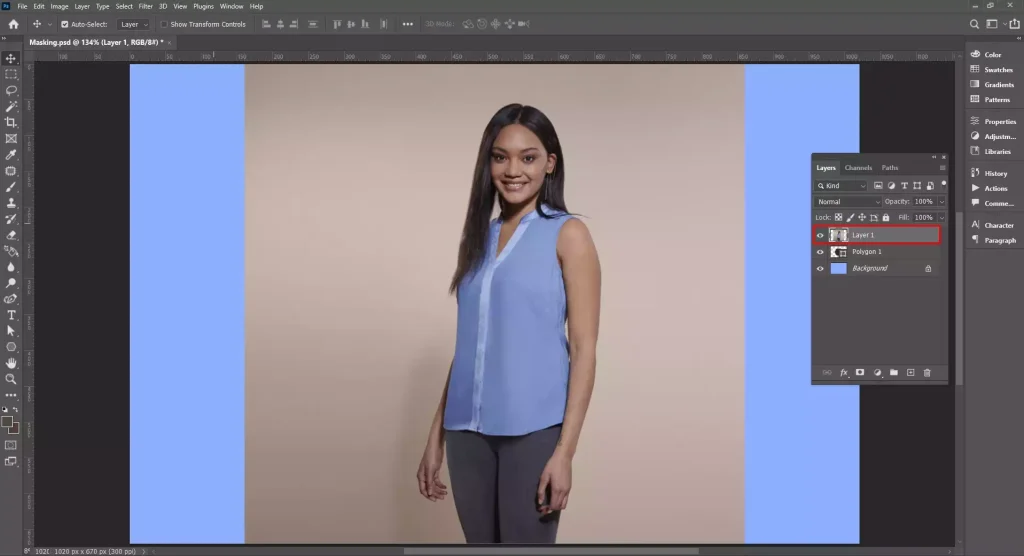Screen dimensions: 1024x556
Task: Select the Dodge tool
Action: pyautogui.click(x=11, y=283)
